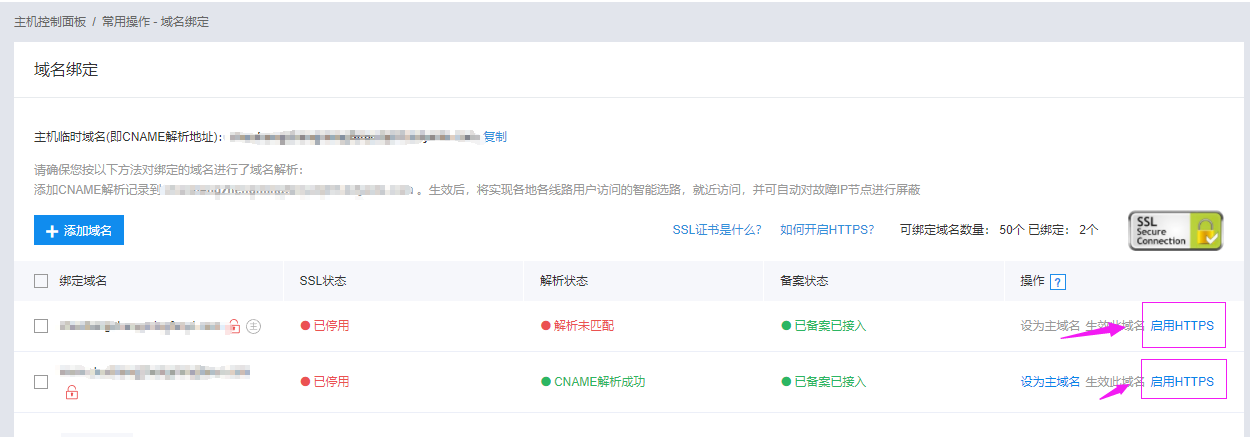Tick the select-all checkbox in the table header
The image size is (1250, 437).
(x=41, y=281)
